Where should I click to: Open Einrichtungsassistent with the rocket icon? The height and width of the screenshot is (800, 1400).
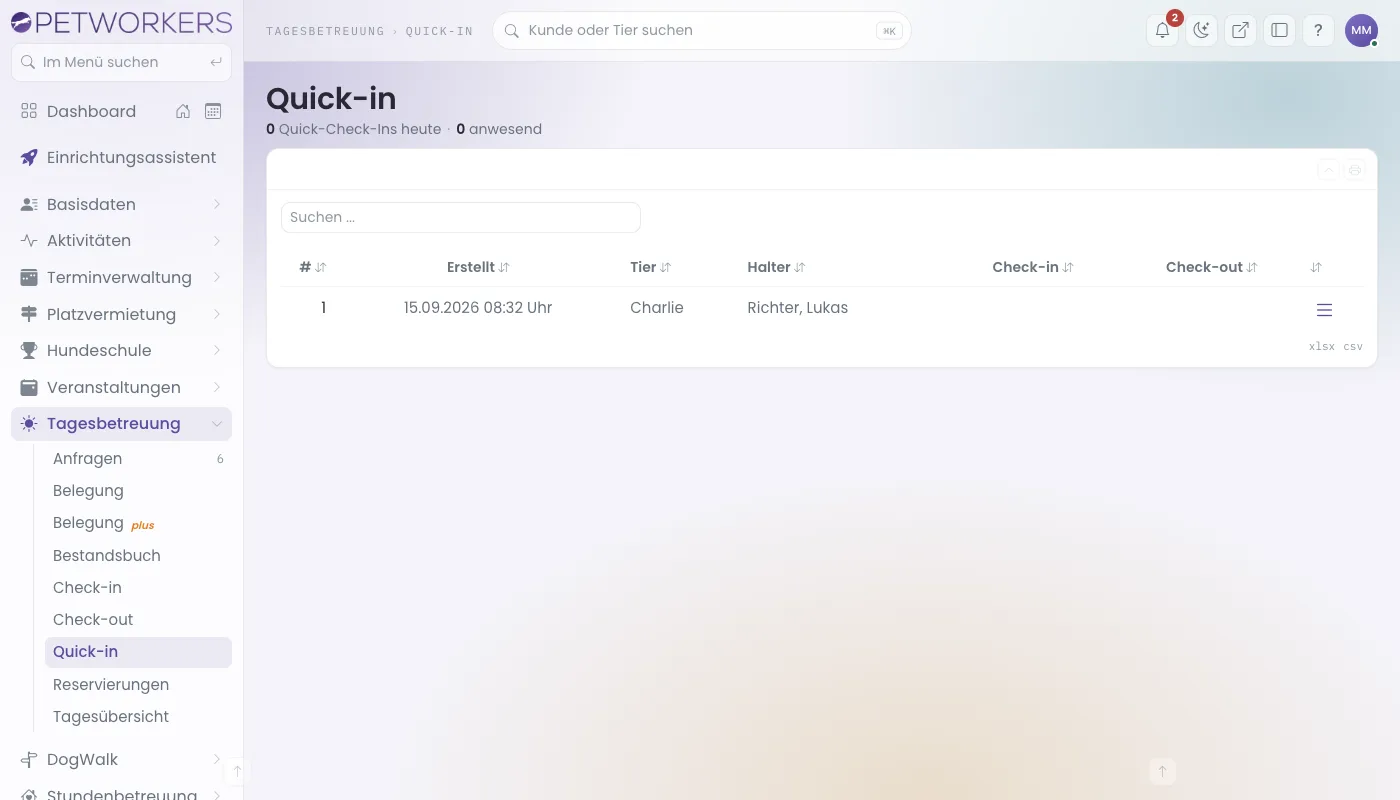[121, 157]
